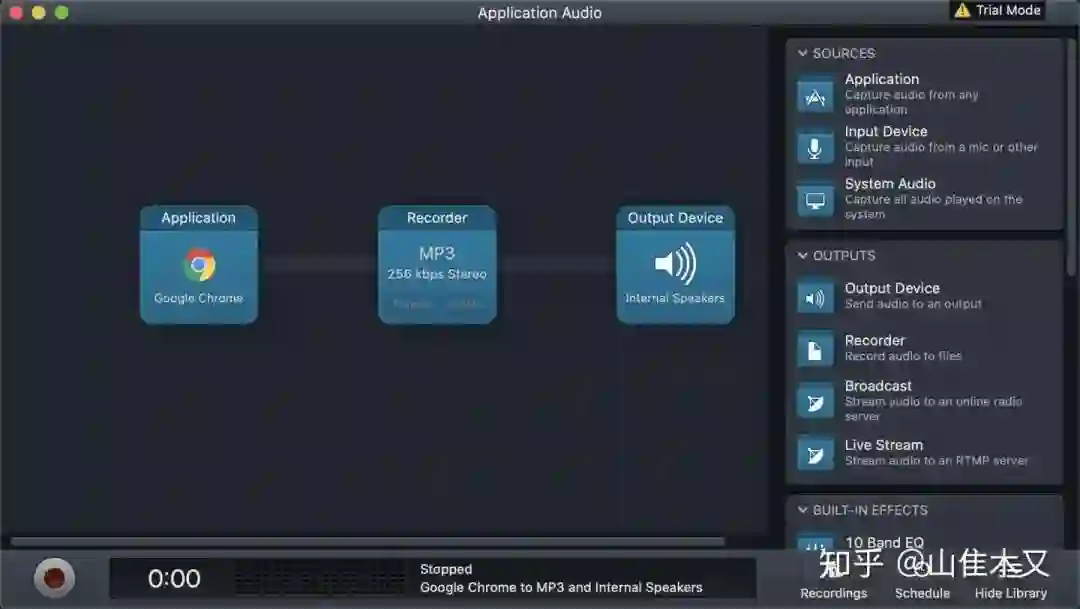This screenshot has height=609, width=1080.
Task: Click 'Stream audio to an RTMP server' text
Action: pos(936,460)
